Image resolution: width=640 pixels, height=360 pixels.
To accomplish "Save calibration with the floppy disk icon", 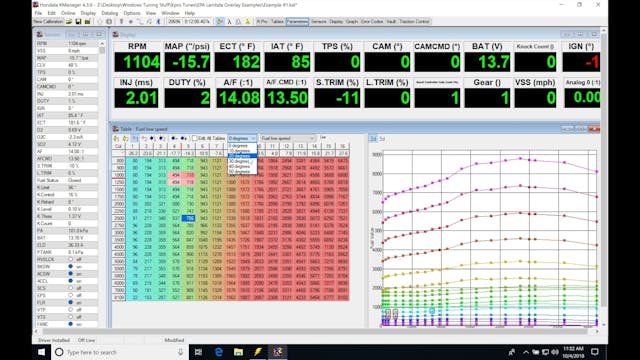I will click(x=78, y=22).
